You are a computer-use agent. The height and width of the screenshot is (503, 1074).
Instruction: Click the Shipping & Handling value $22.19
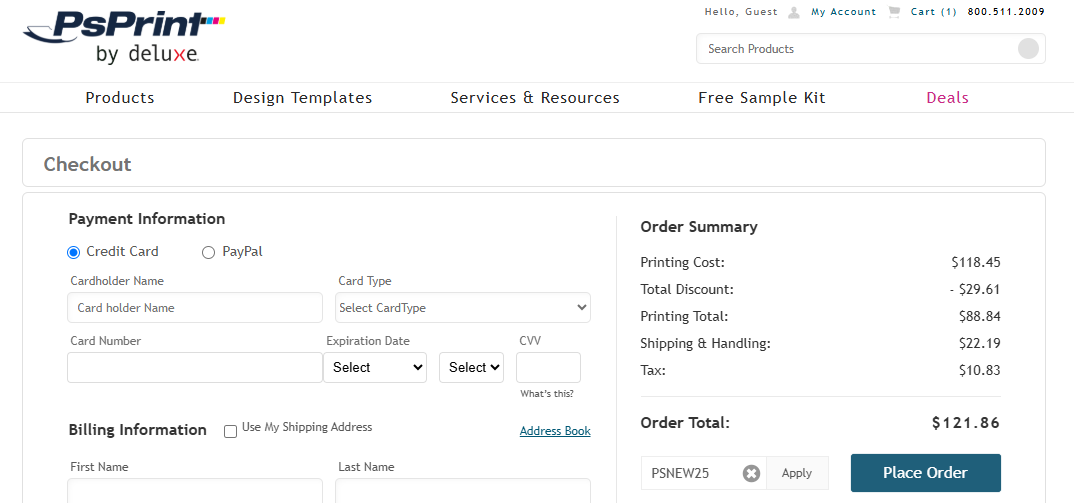pyautogui.click(x=979, y=343)
